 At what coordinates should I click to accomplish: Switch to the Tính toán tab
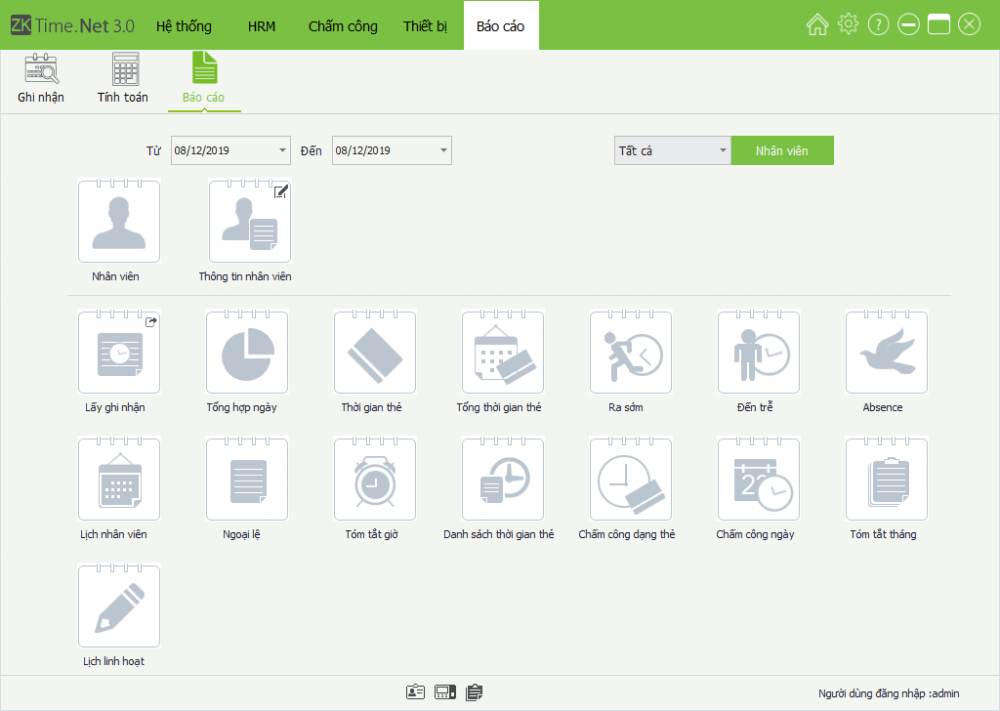(122, 78)
